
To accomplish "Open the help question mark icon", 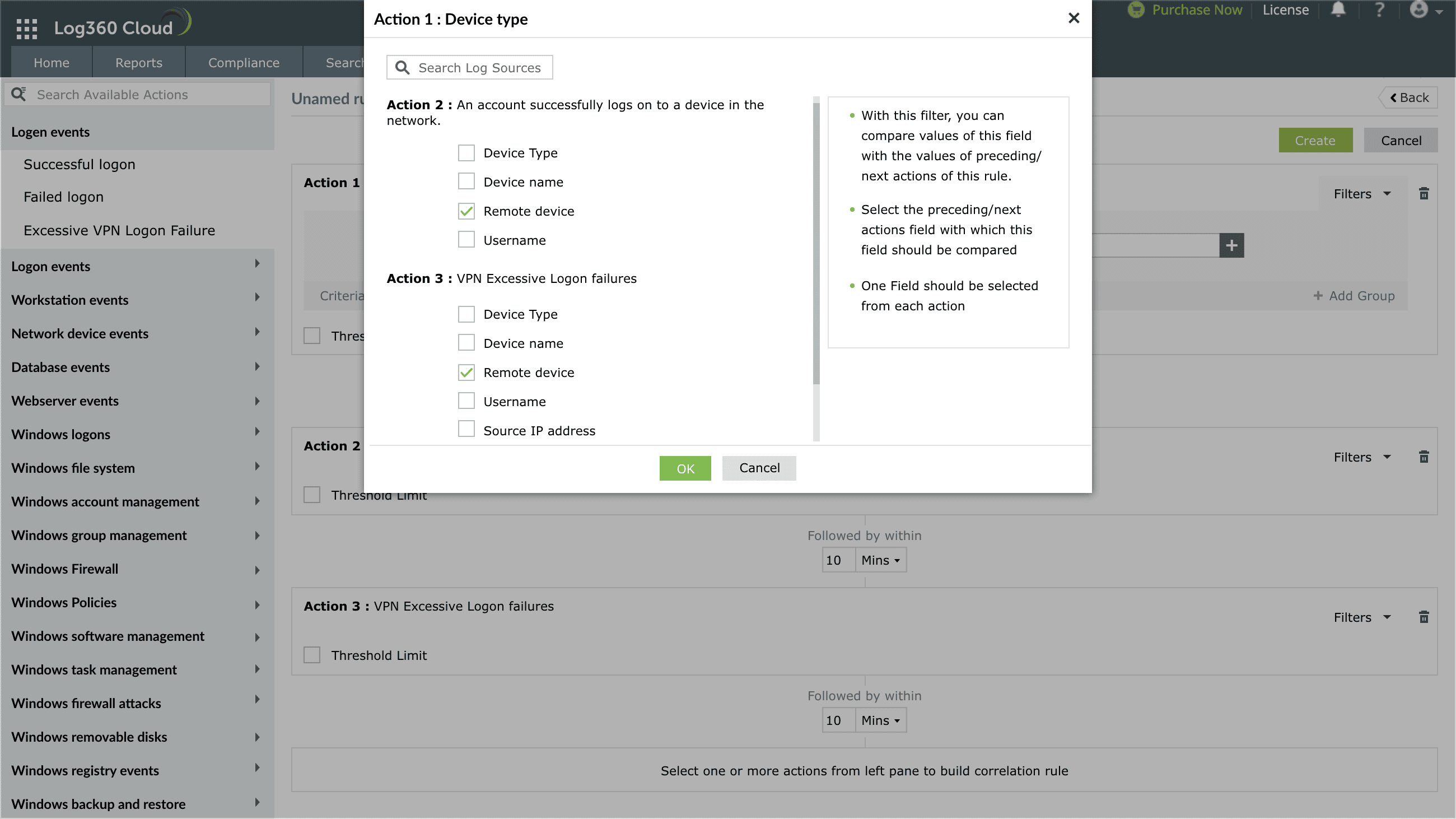I will click(1380, 10).
